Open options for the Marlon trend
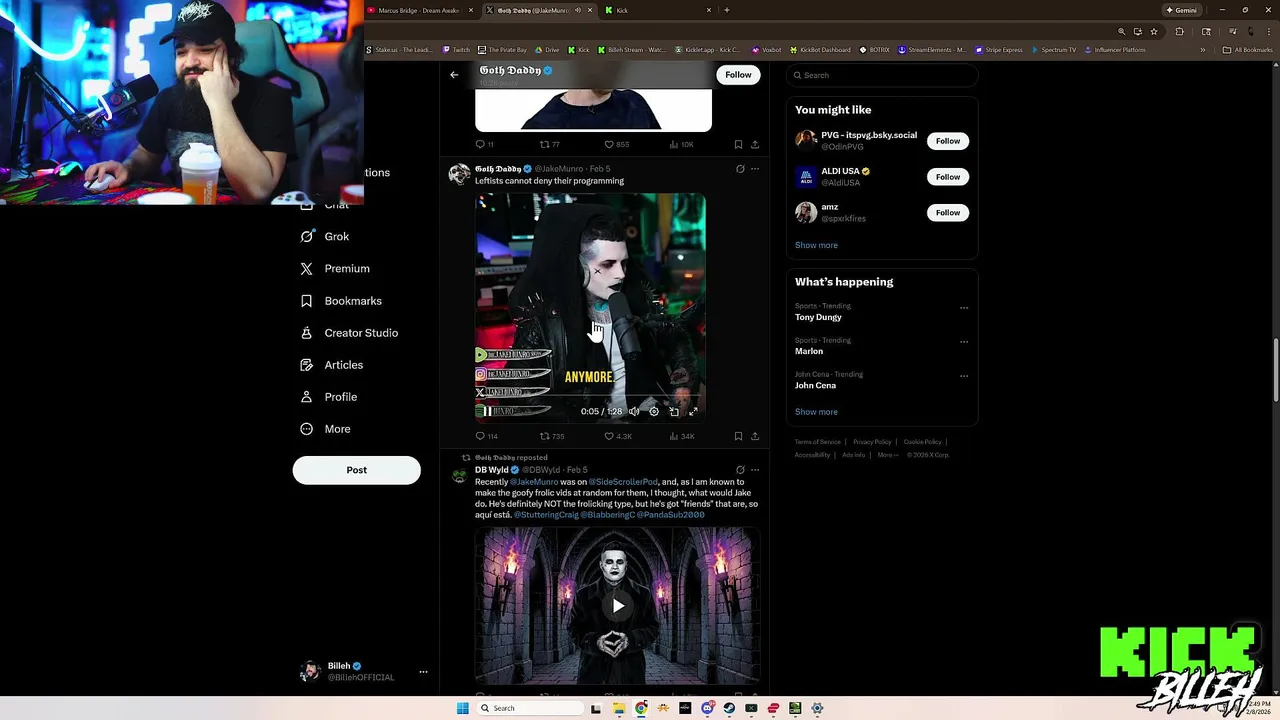 (x=964, y=342)
